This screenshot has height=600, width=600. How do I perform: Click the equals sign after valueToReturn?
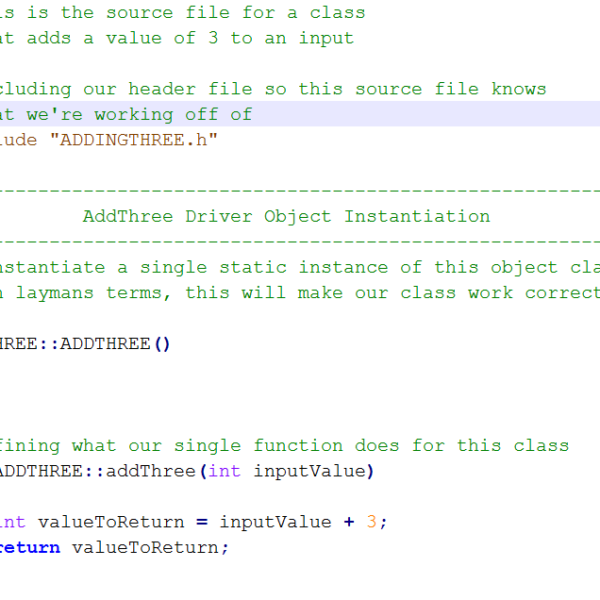click(x=201, y=522)
